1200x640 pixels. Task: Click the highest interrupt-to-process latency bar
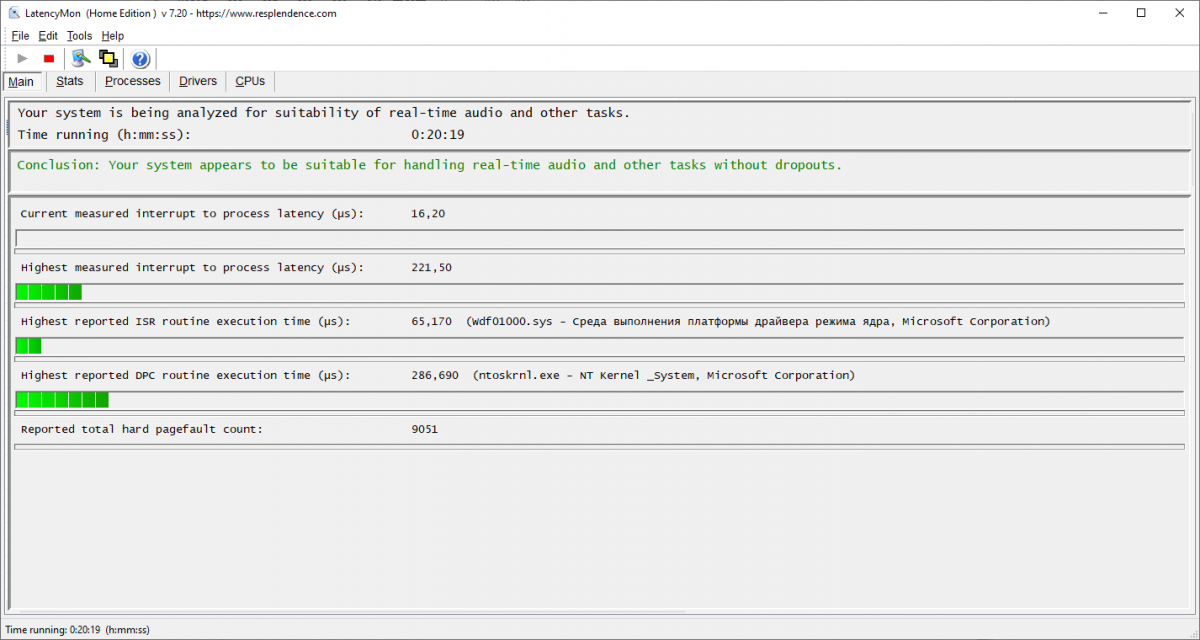tap(599, 292)
